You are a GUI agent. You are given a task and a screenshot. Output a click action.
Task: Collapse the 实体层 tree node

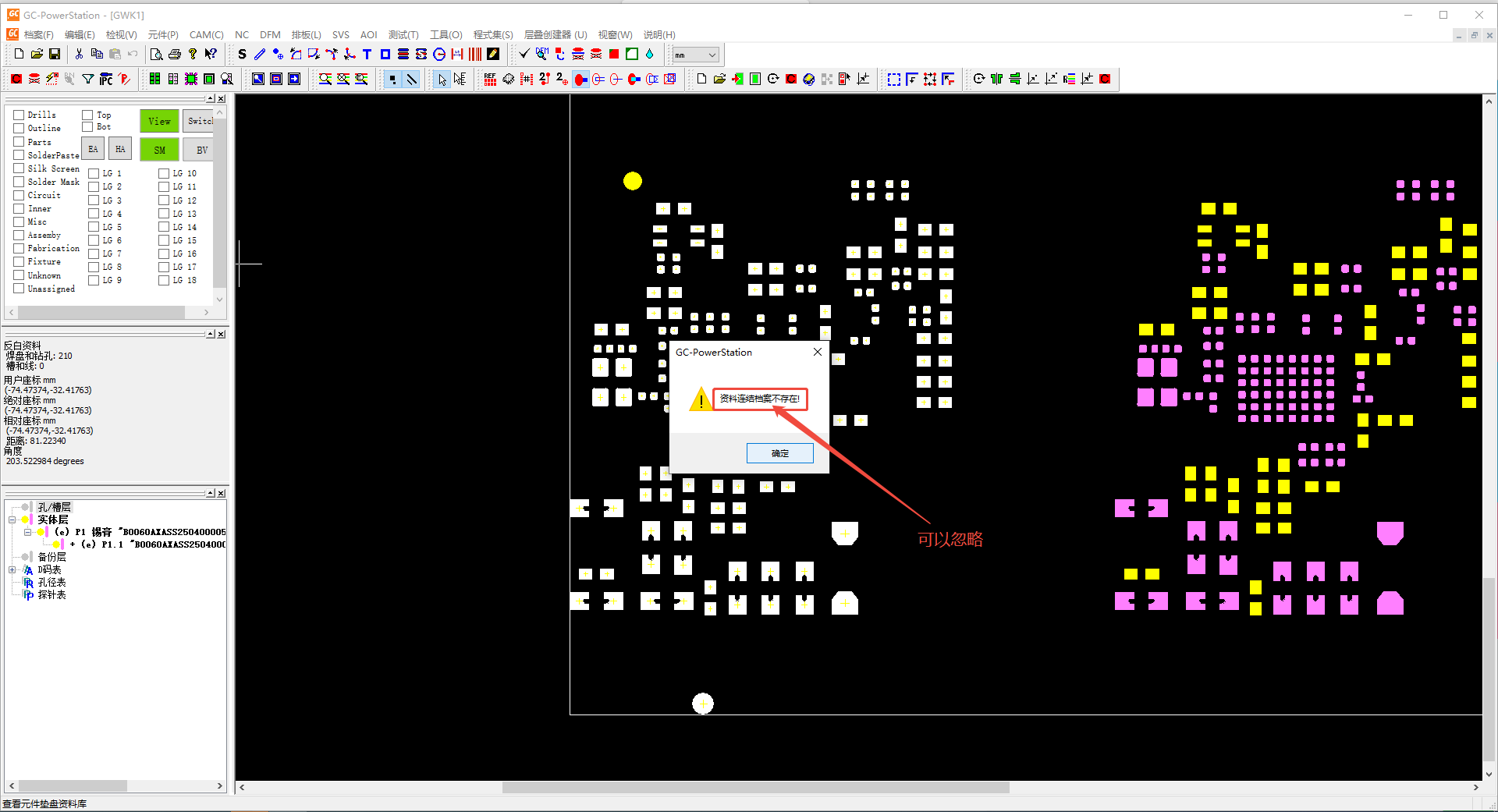pyautogui.click(x=12, y=519)
